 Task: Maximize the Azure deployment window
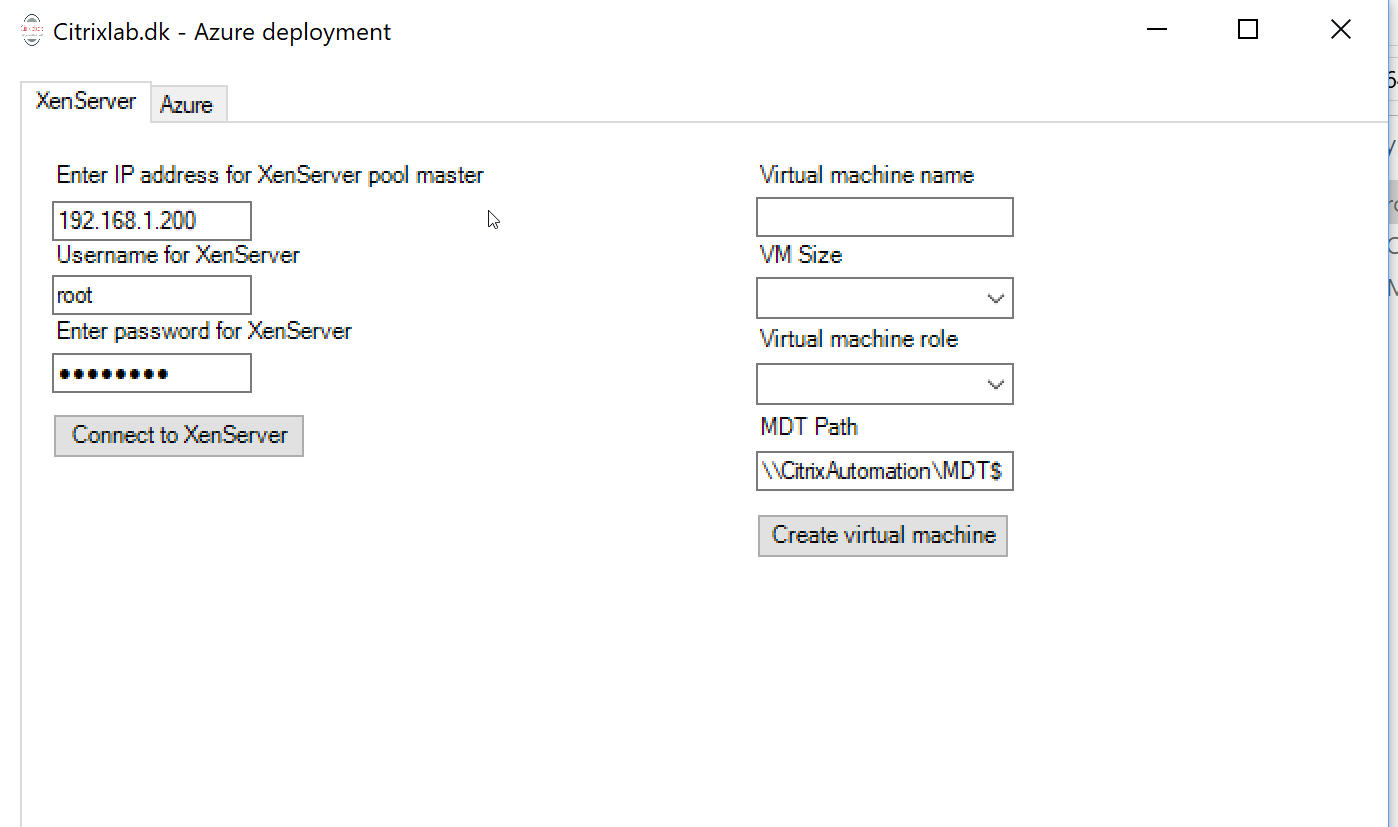1248,30
